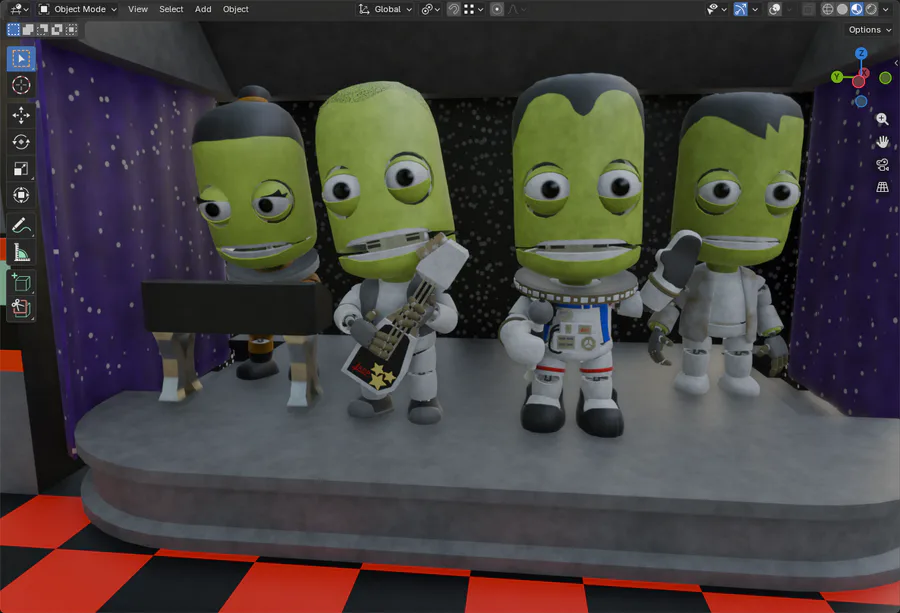Open the Object Mode dropdown
The image size is (900, 613).
[77, 9]
